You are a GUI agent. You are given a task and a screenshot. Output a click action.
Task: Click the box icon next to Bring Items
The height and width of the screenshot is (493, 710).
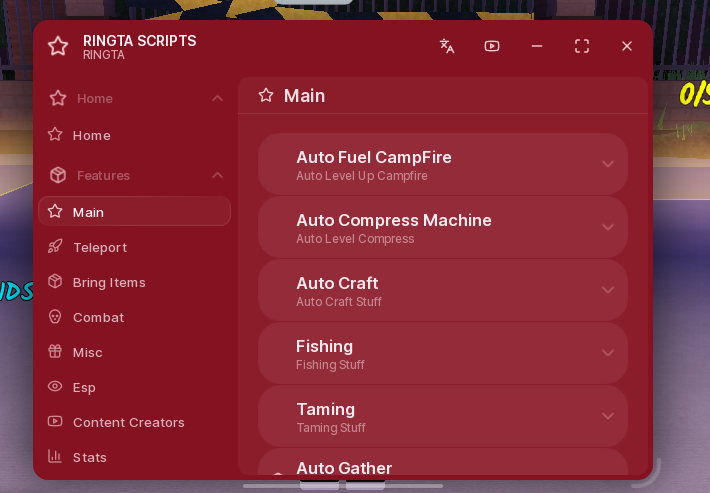pos(55,282)
